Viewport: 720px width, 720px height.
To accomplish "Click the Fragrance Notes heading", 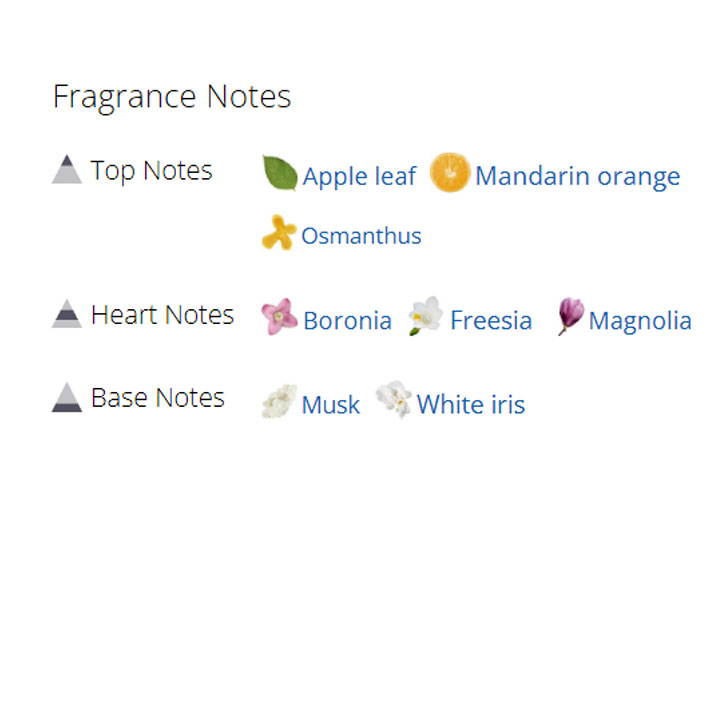I will click(x=172, y=97).
